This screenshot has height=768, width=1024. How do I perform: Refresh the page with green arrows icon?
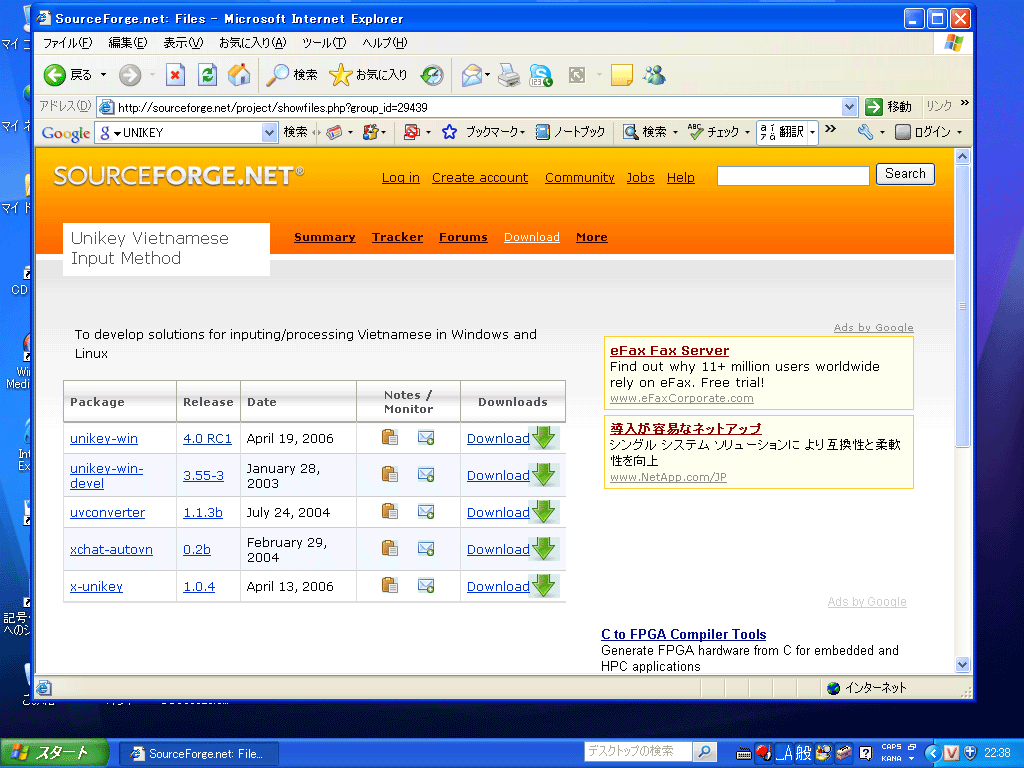[x=207, y=75]
